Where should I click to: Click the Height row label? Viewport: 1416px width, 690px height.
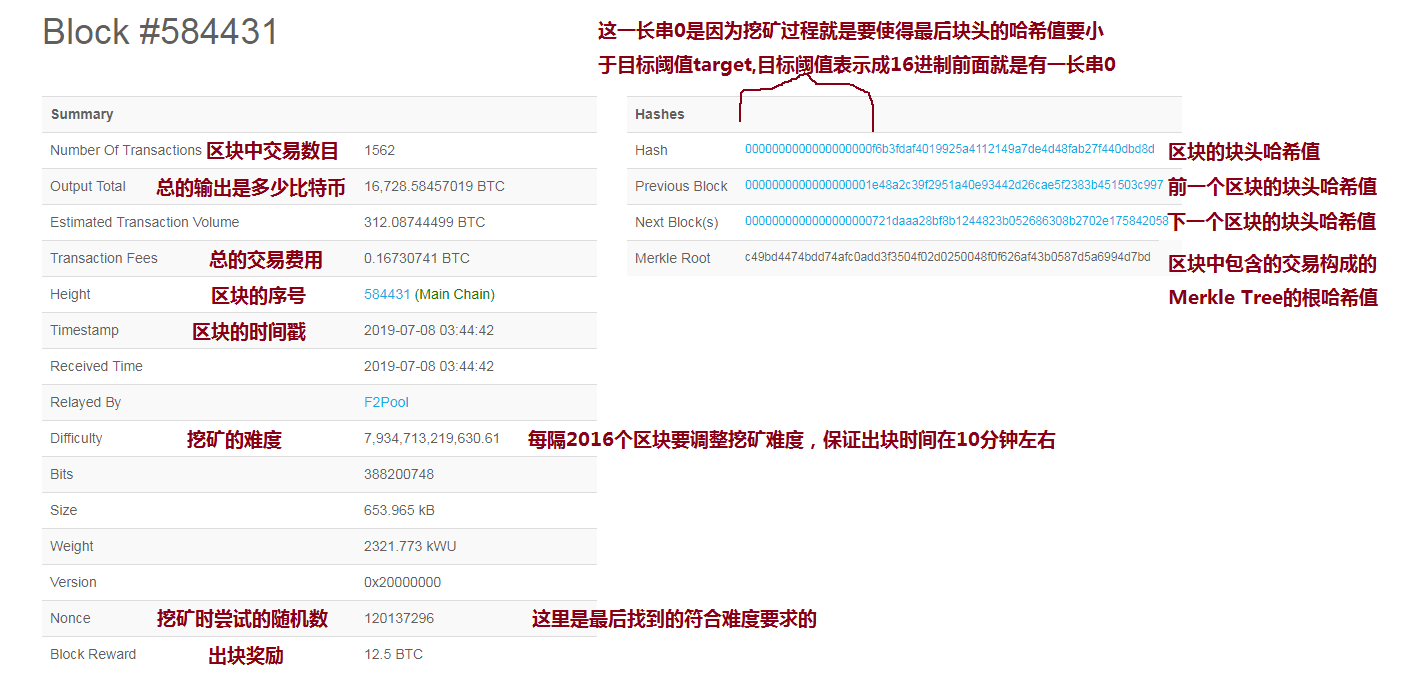pyautogui.click(x=70, y=294)
